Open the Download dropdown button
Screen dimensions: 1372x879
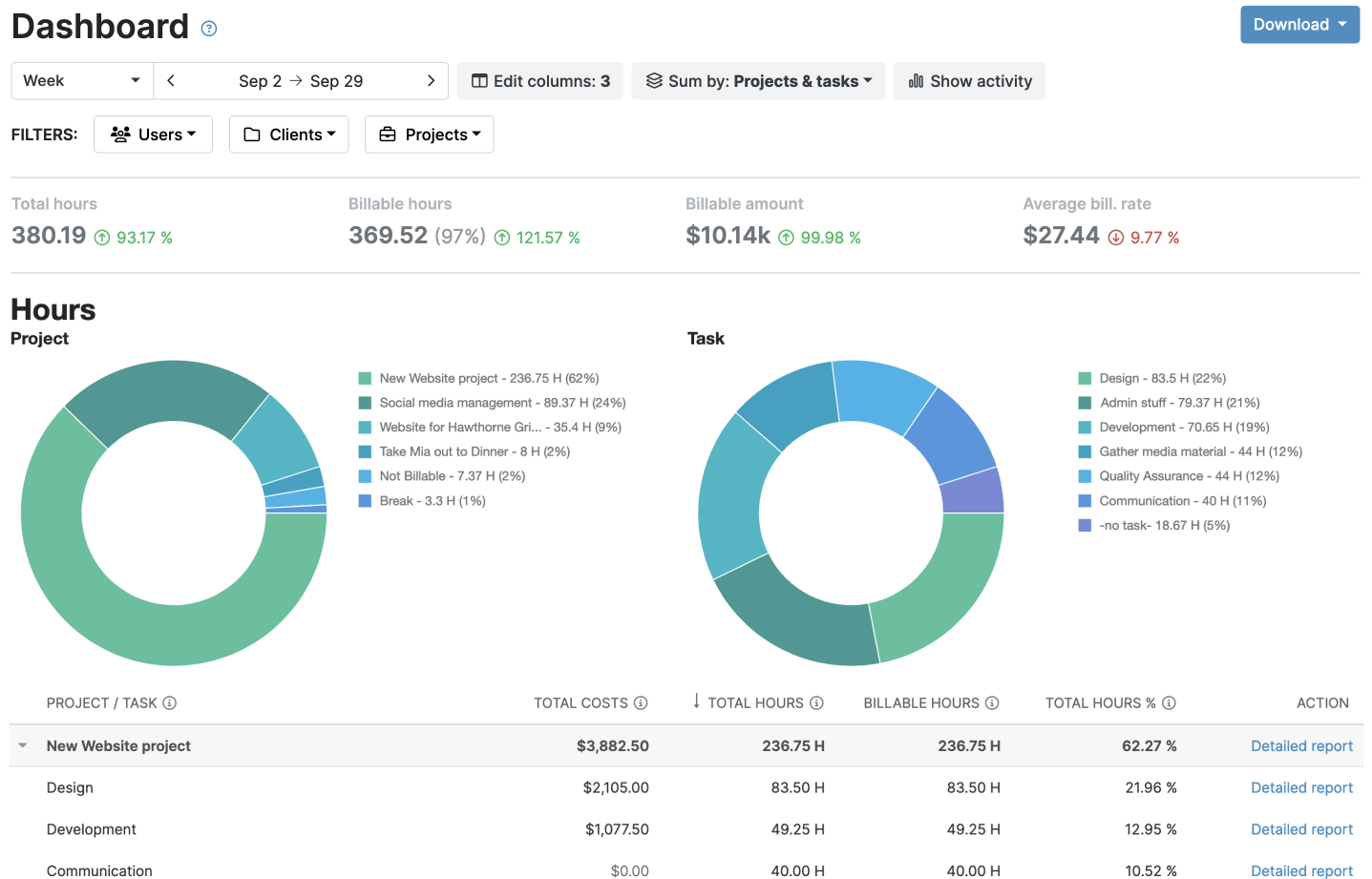1300,25
